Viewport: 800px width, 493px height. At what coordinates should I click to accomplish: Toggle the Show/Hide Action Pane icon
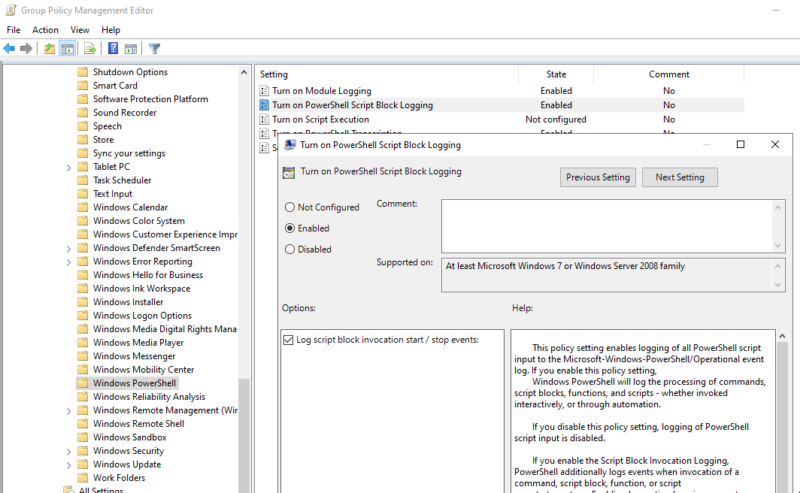(131, 48)
